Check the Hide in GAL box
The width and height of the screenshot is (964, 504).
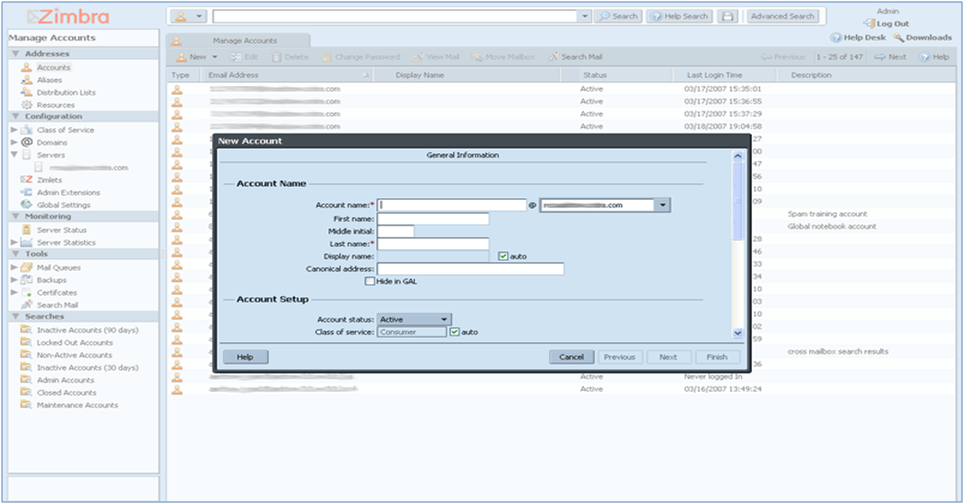(x=369, y=281)
